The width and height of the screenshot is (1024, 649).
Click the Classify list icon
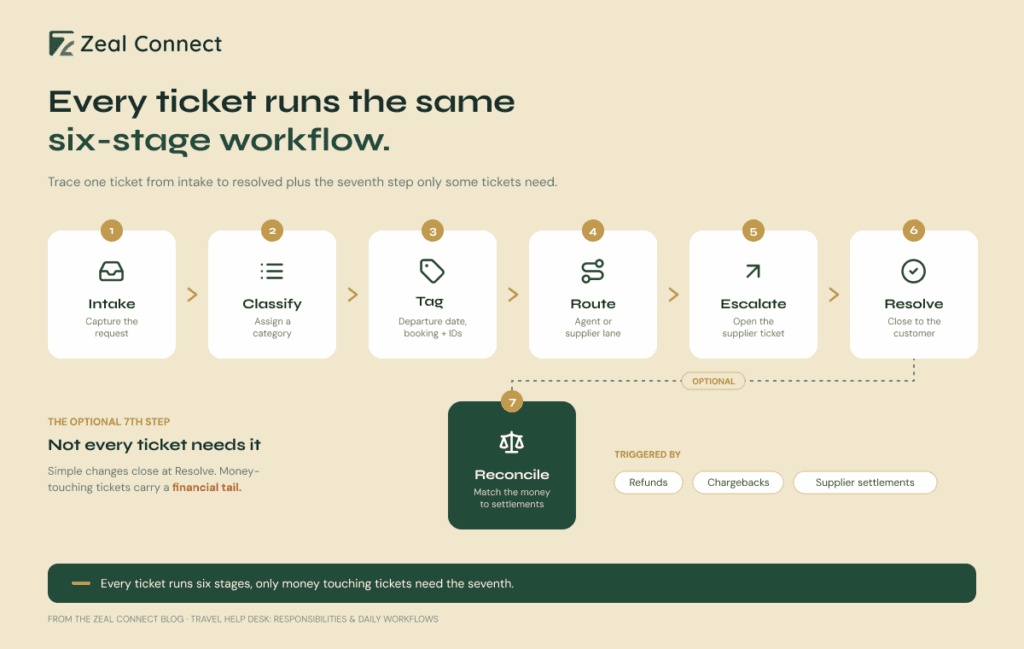[x=272, y=271]
